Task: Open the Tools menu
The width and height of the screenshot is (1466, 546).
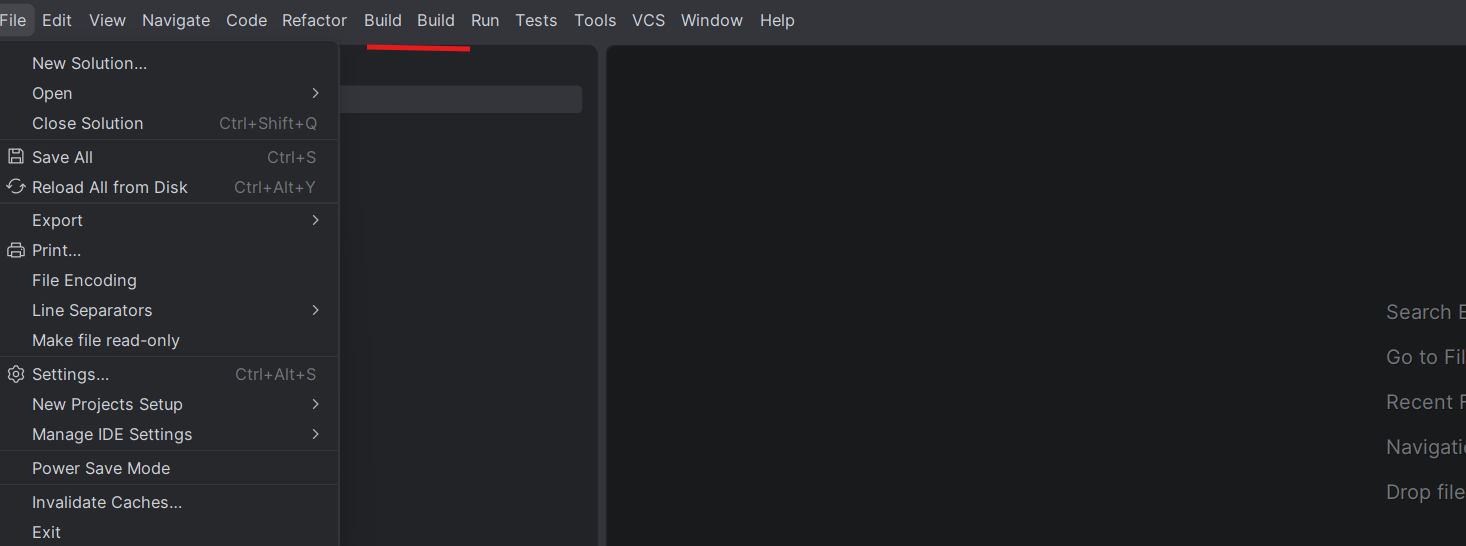Action: (595, 20)
